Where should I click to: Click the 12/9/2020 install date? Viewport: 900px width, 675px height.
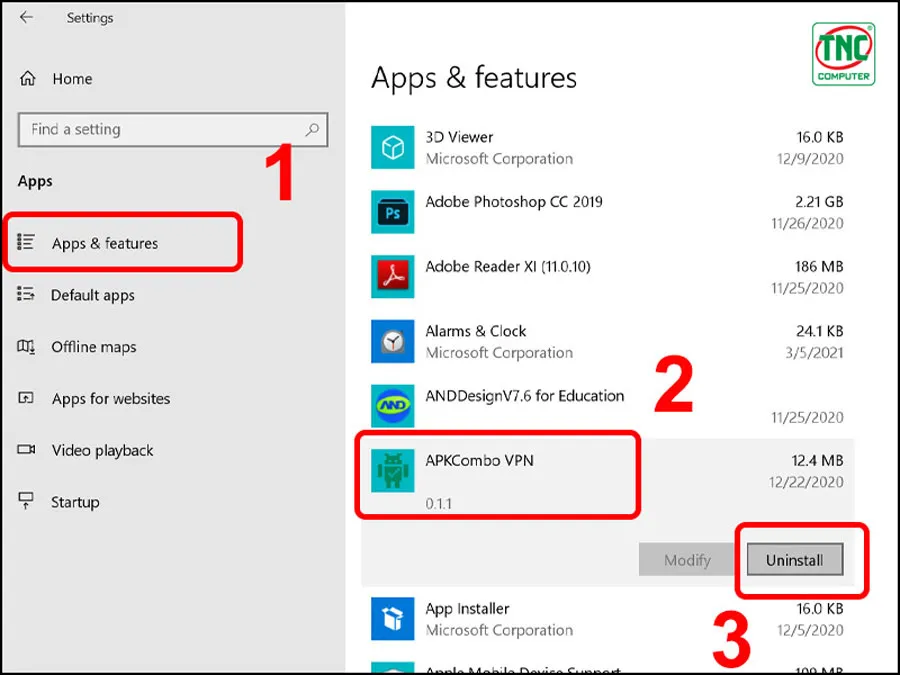[810, 158]
